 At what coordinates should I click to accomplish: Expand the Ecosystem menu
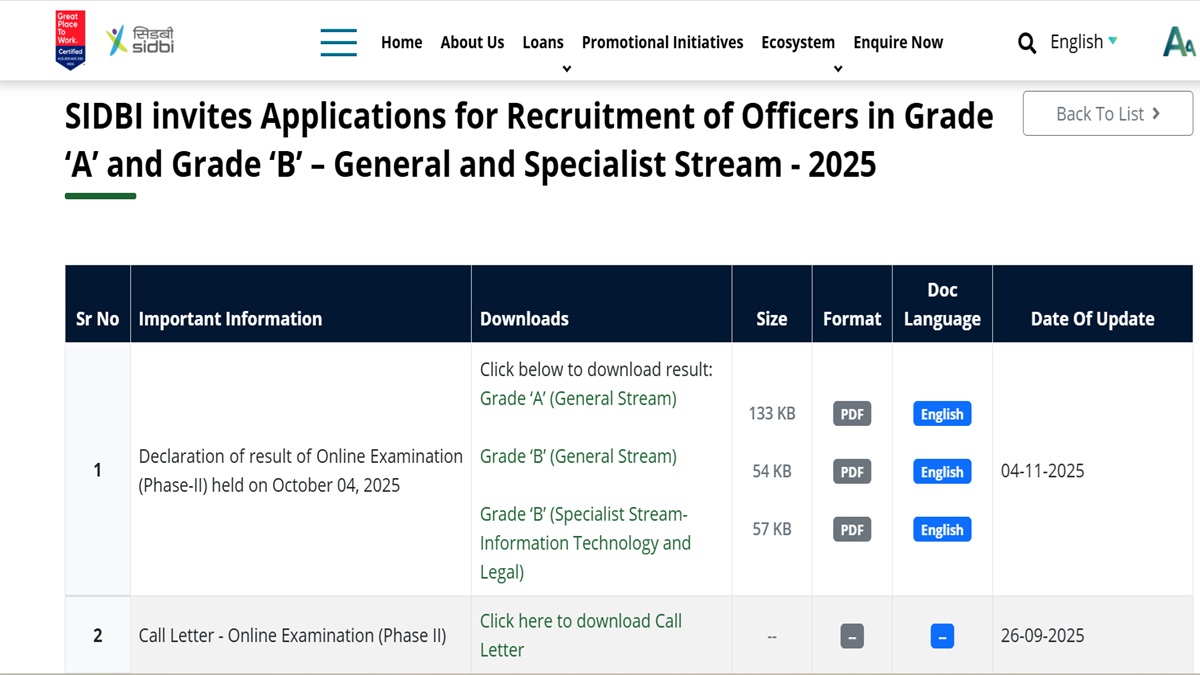tap(798, 42)
